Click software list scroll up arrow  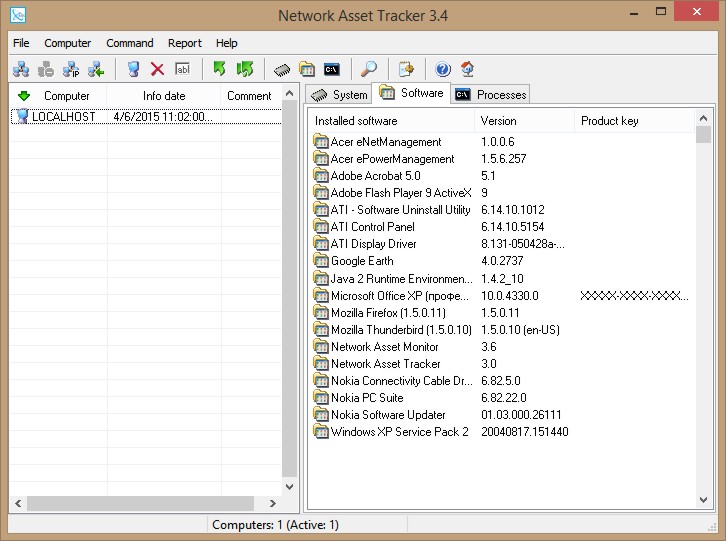pyautogui.click(x=703, y=118)
